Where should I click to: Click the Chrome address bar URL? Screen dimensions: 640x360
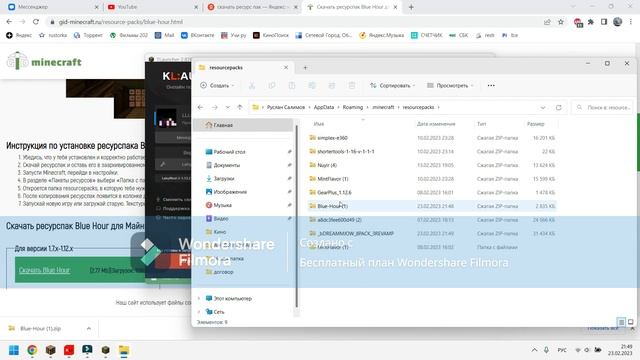click(121, 22)
